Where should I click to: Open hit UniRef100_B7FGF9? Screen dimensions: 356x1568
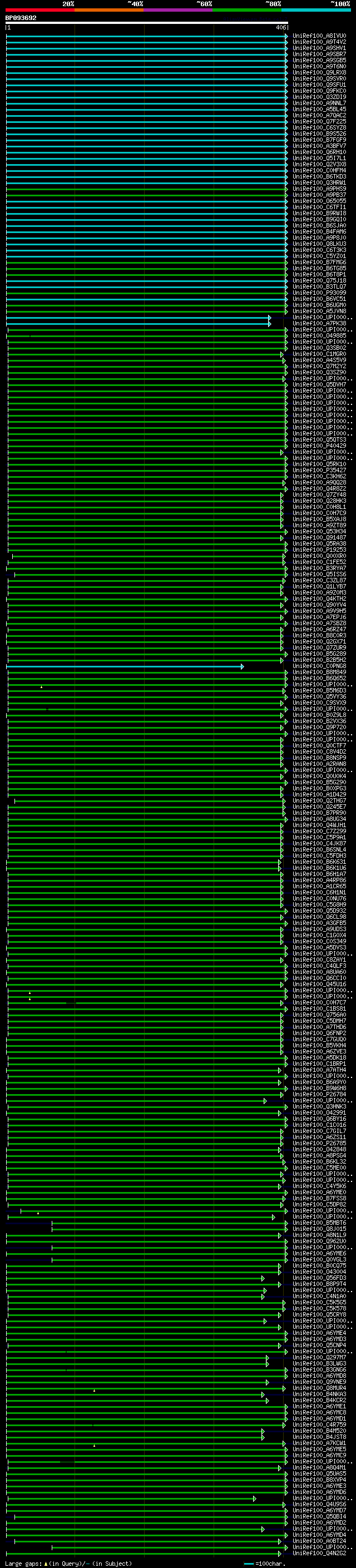click(x=319, y=140)
